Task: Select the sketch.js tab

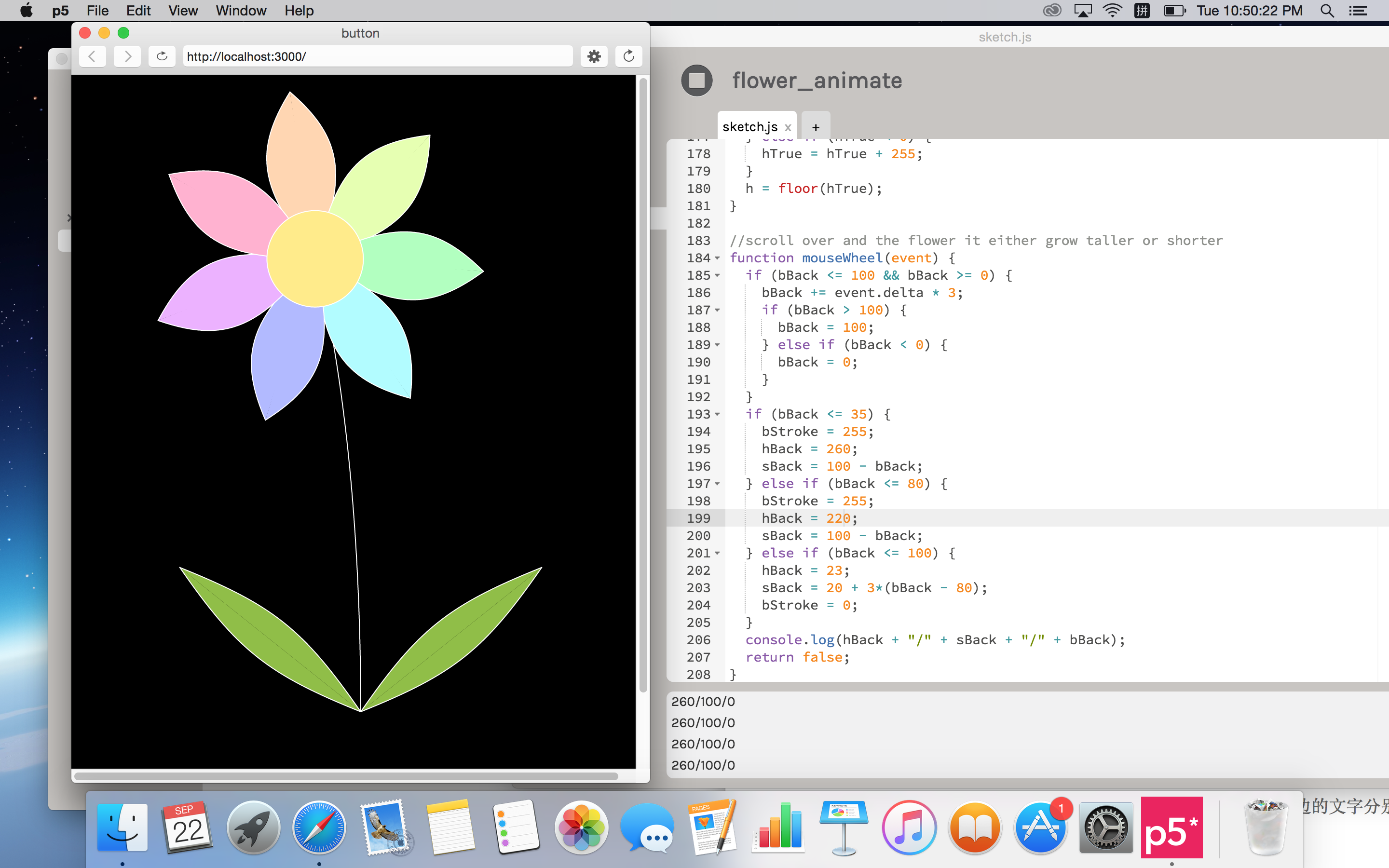Action: (x=749, y=127)
